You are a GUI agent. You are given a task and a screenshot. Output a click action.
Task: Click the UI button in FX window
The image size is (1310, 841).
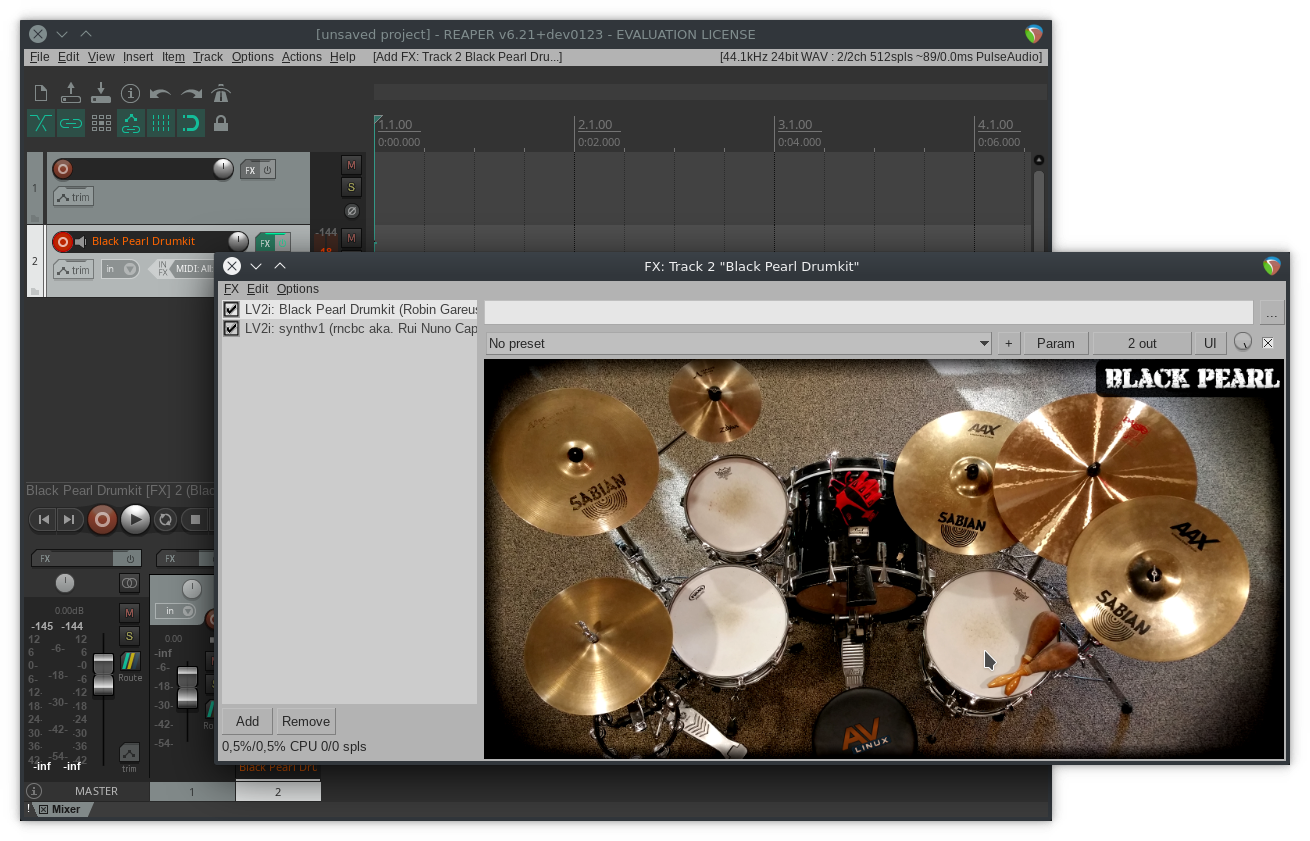pyautogui.click(x=1210, y=343)
